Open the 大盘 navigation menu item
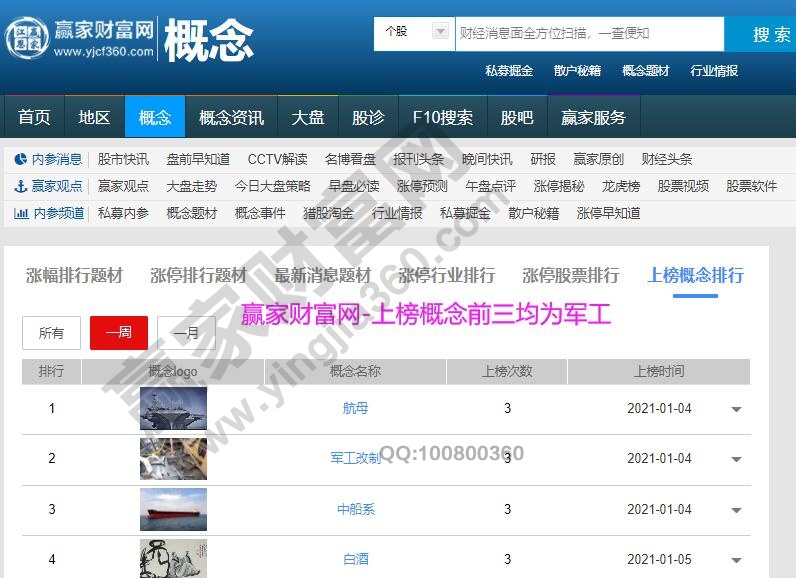The height and width of the screenshot is (578, 796). [308, 117]
